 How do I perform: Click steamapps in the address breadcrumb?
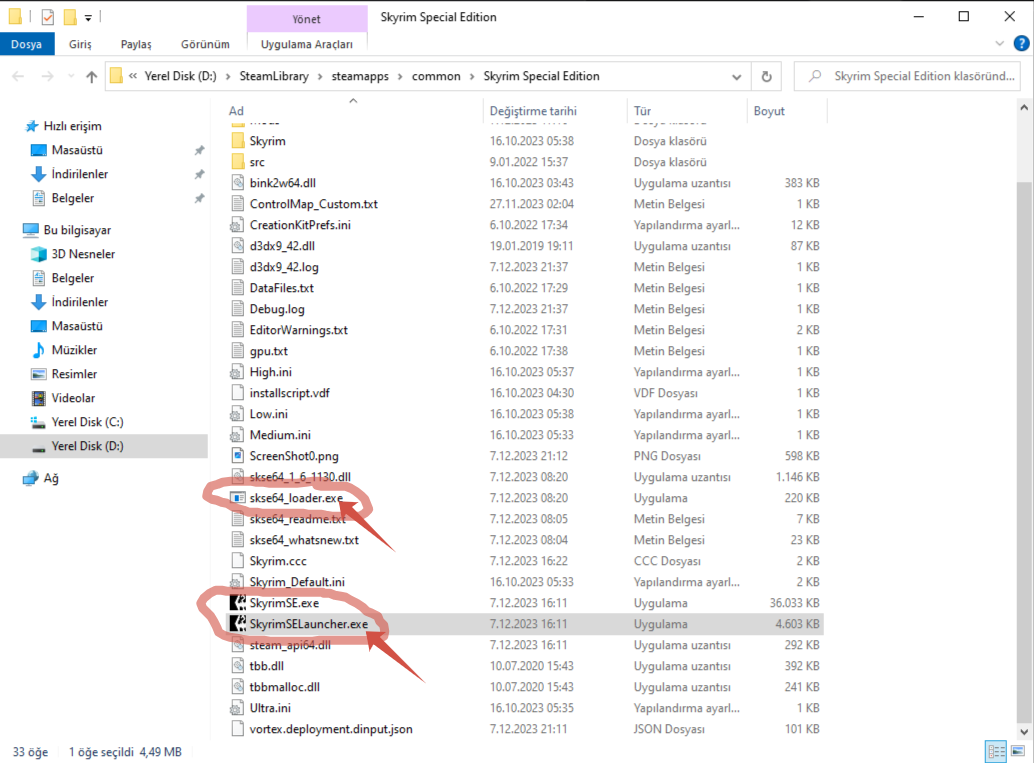point(360,76)
